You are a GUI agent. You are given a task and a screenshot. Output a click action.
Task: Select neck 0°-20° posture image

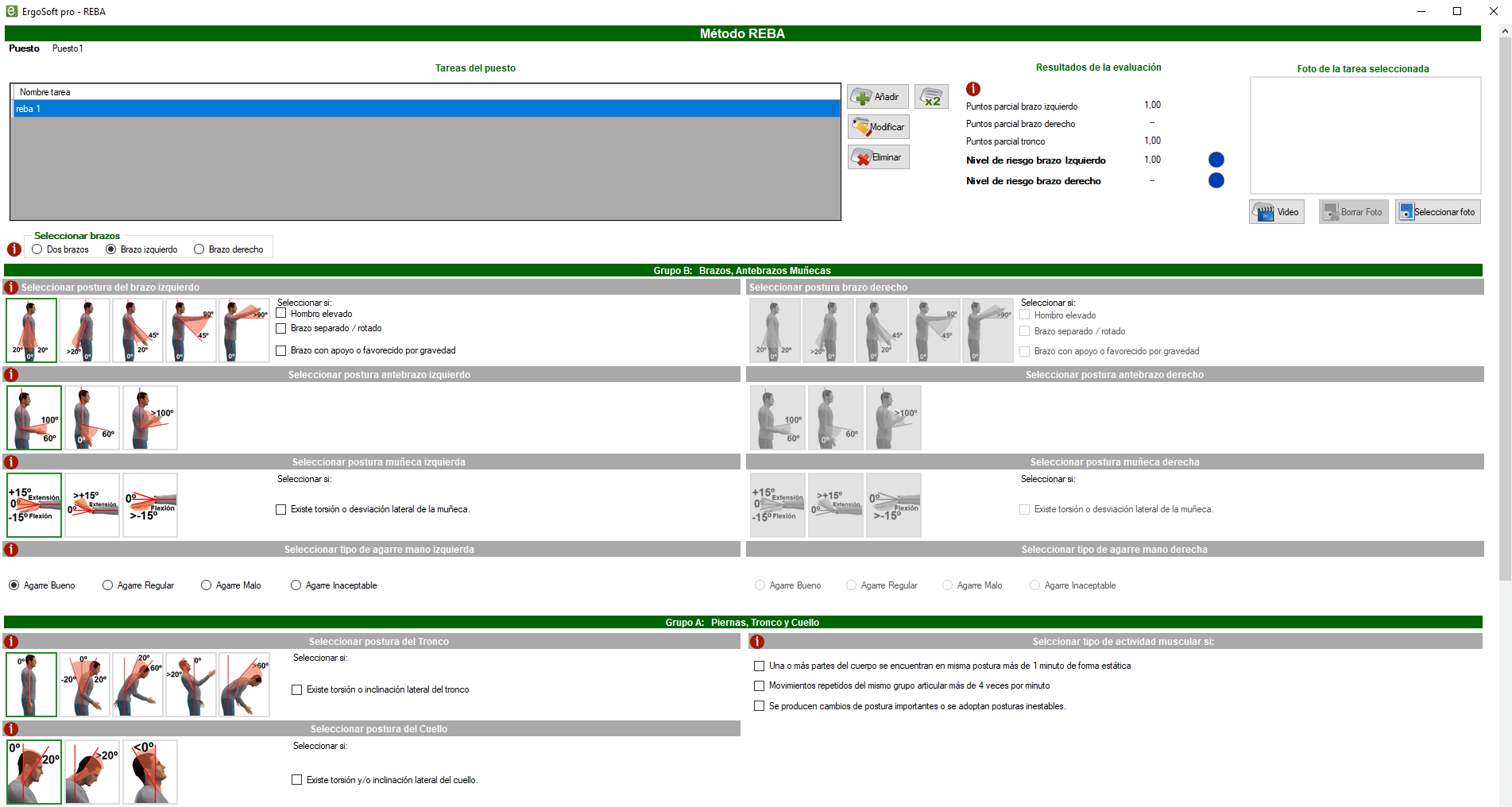point(34,772)
